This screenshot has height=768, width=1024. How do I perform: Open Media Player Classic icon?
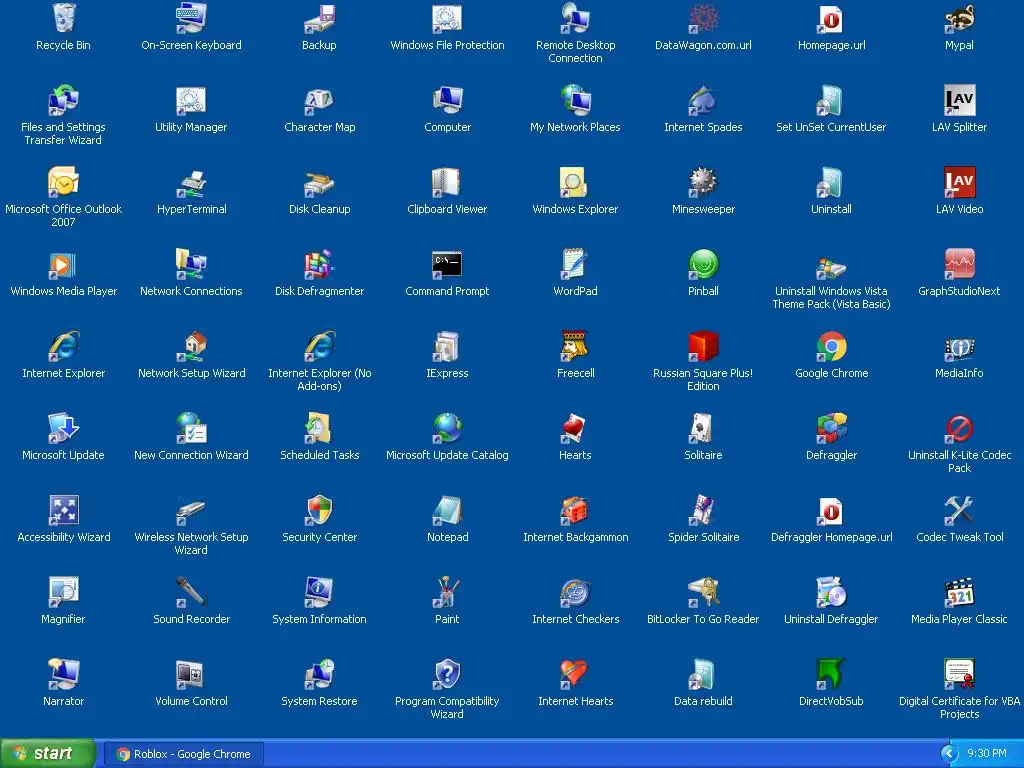tap(959, 592)
